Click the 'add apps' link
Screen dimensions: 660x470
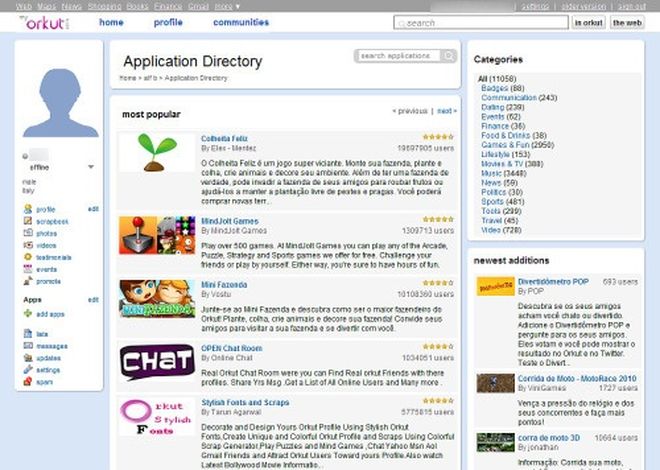point(50,314)
